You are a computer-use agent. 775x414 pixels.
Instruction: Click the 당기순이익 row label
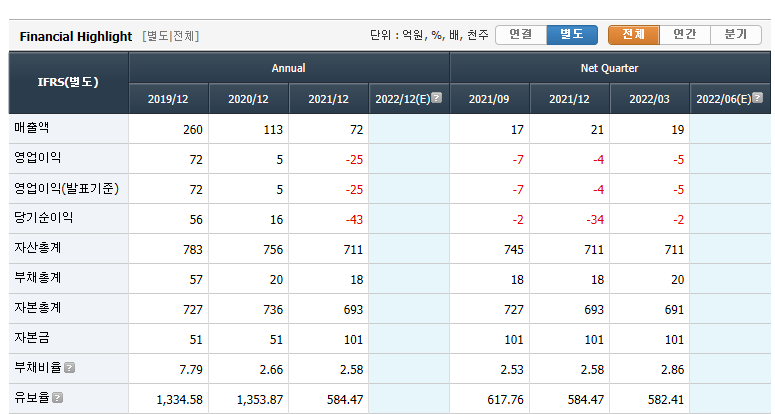pos(43,218)
